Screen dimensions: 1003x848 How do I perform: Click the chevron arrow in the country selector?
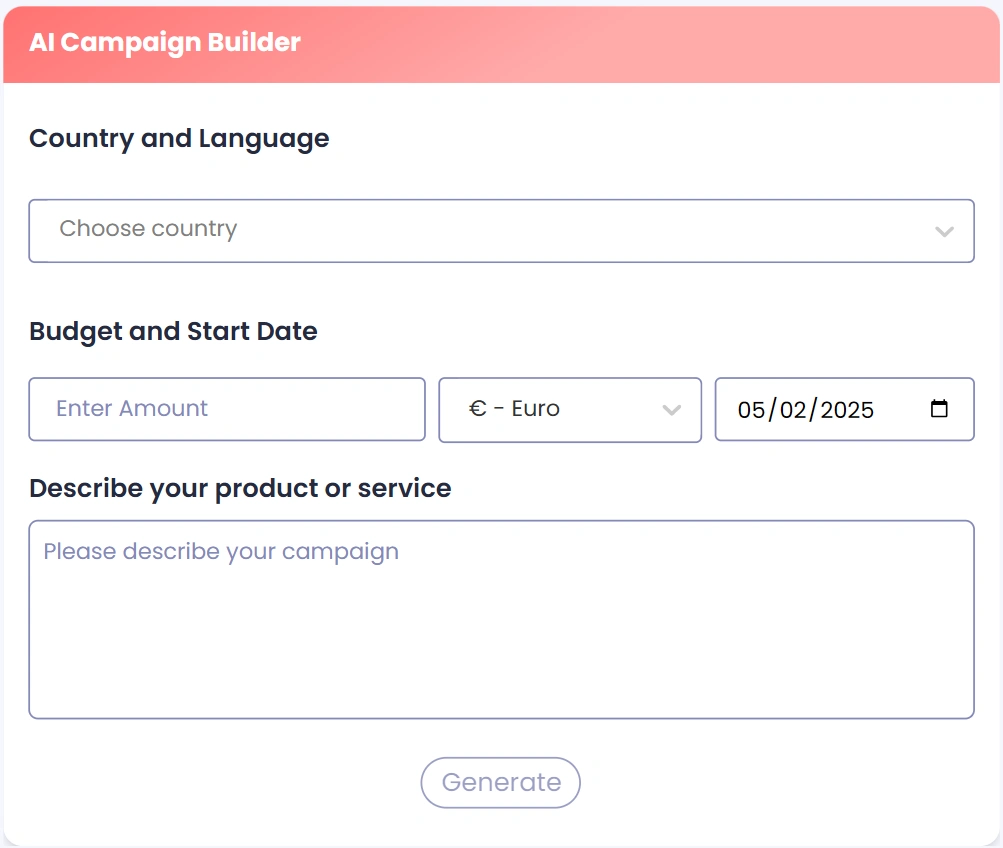(x=944, y=232)
